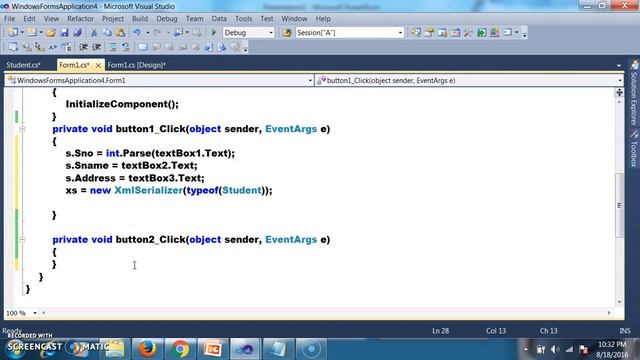Click the Toolbox toolbar icon with crossed tools
Viewport: 640px width, 360px height.
[468, 33]
